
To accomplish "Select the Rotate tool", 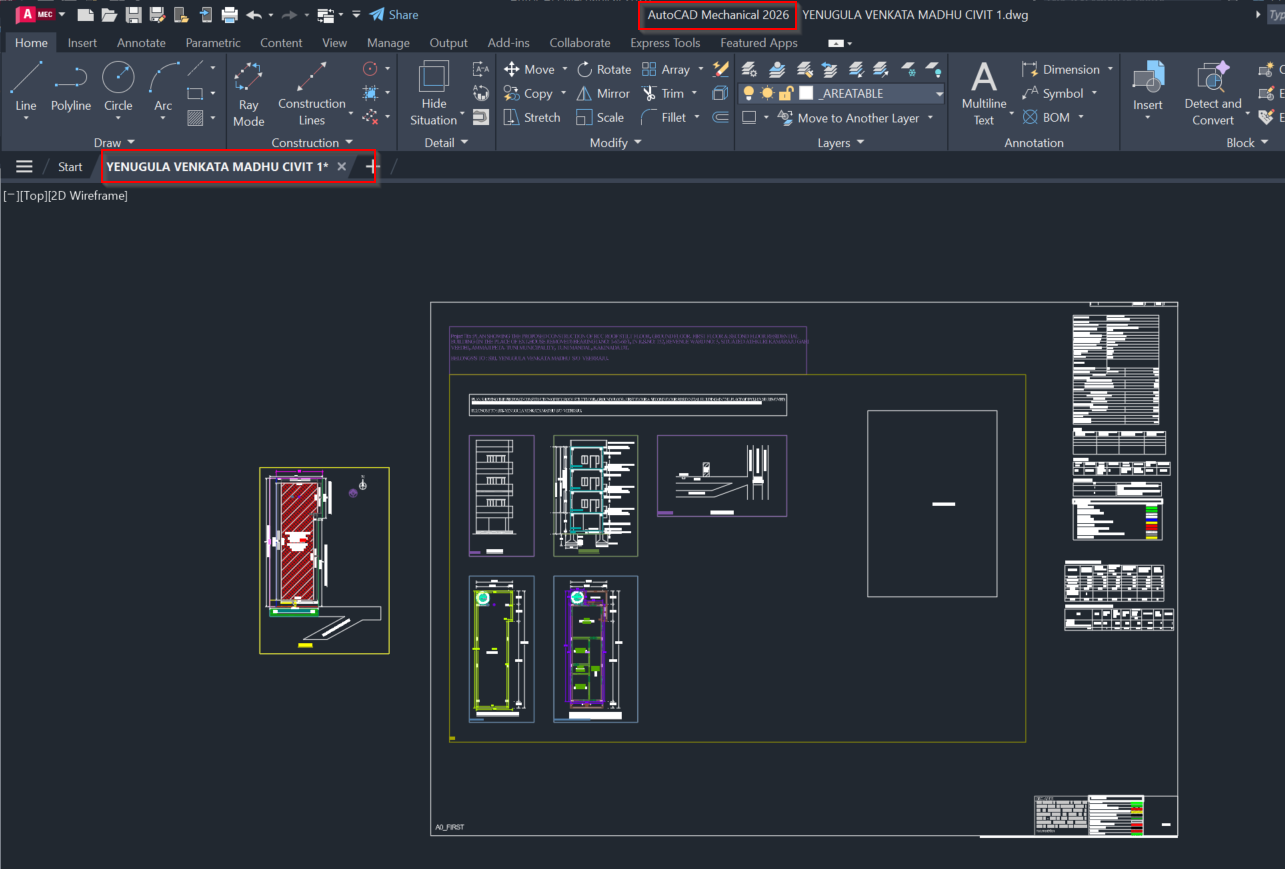I will click(604, 69).
